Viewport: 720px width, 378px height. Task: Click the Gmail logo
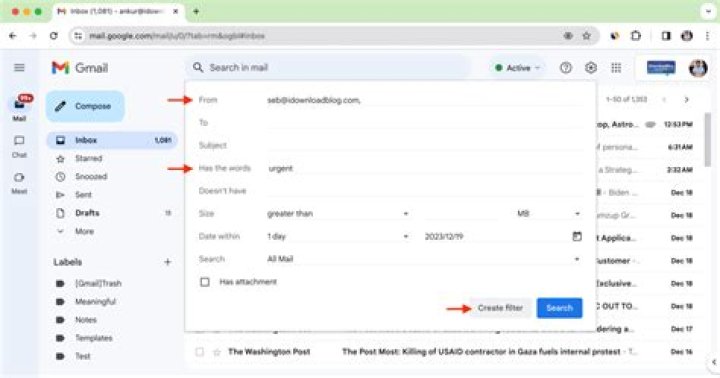[80, 68]
